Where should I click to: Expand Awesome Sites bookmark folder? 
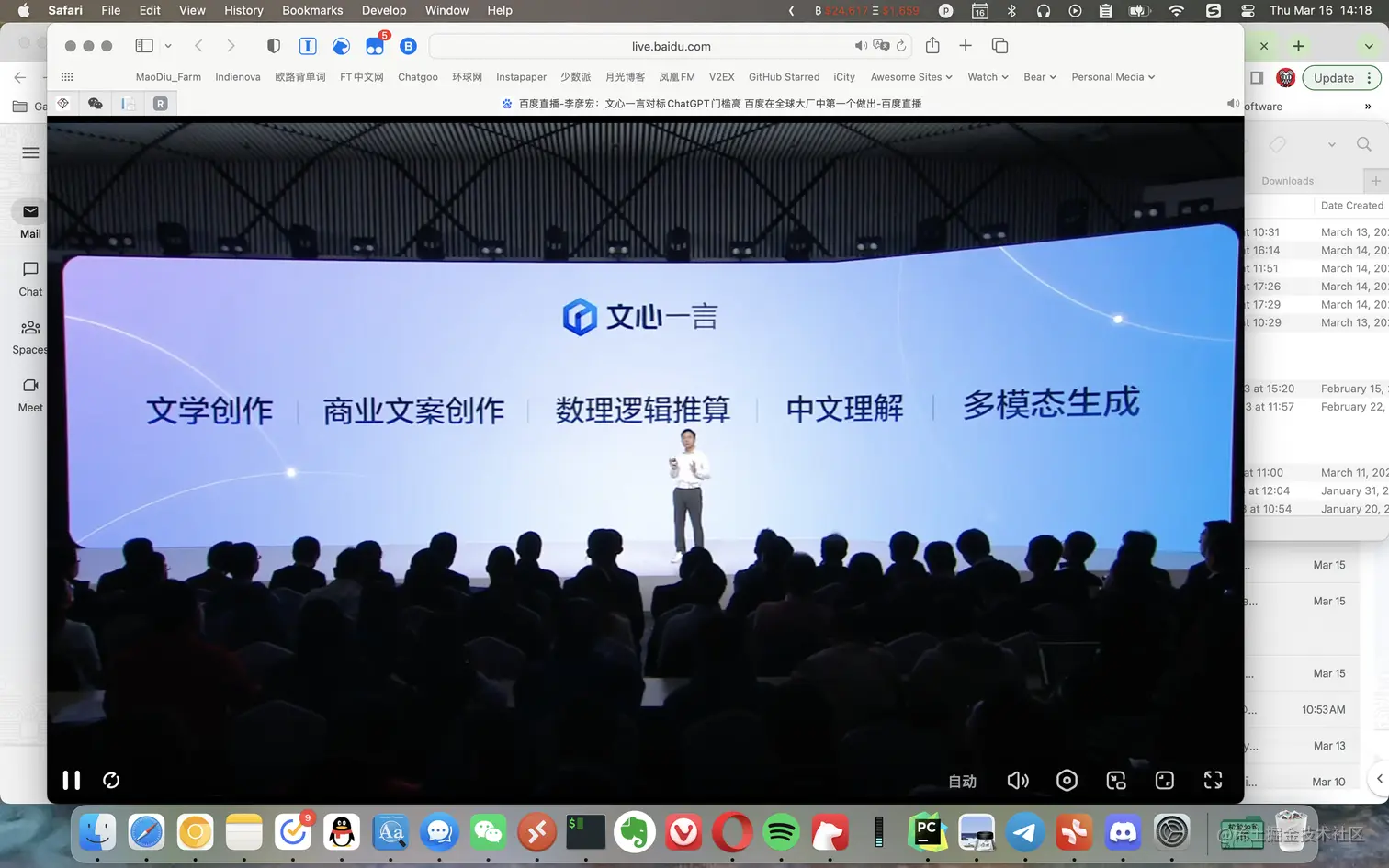(911, 77)
